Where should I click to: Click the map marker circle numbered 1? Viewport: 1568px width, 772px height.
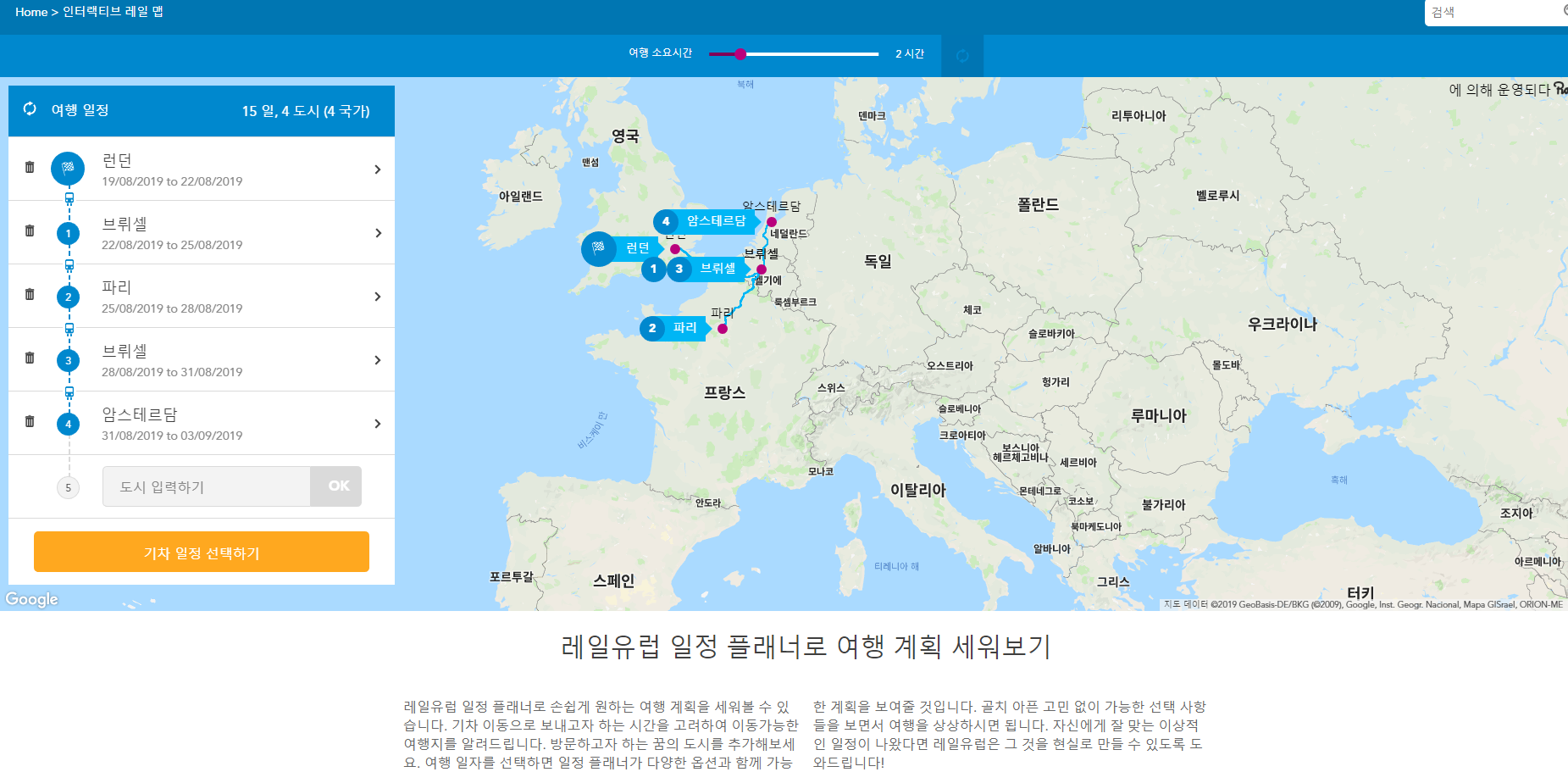(653, 269)
